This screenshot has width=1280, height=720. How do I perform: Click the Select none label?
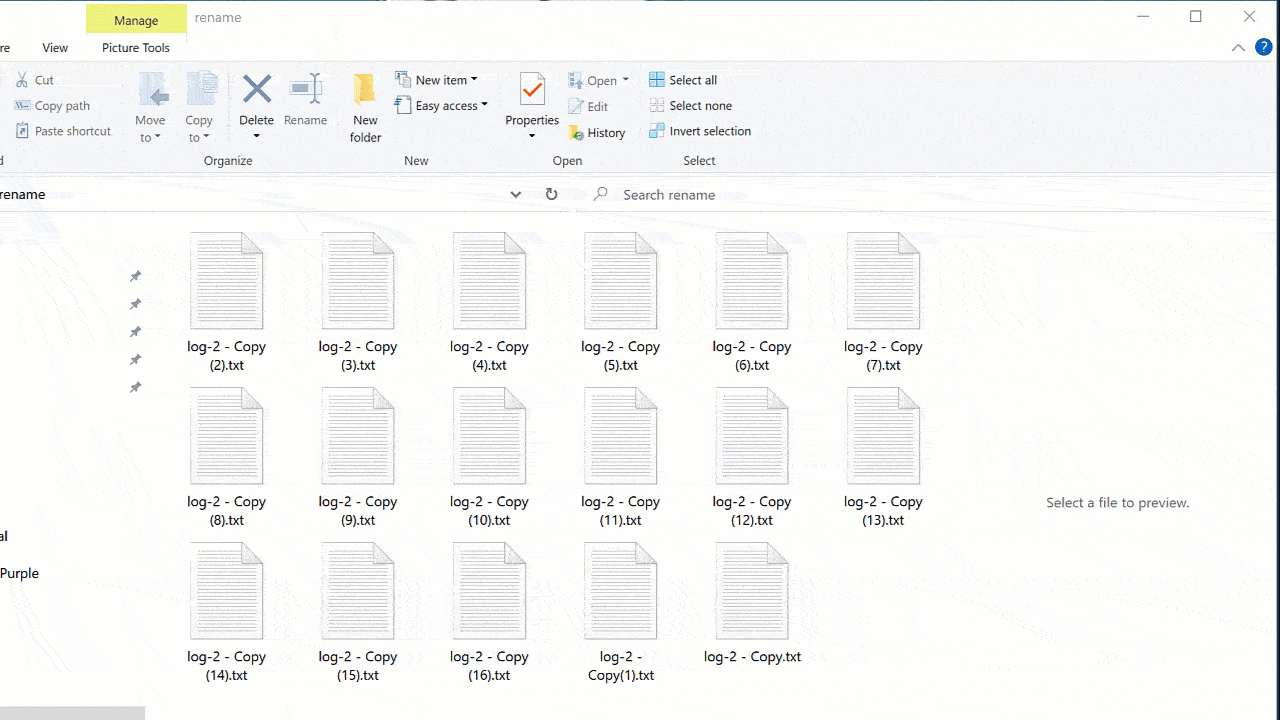(x=701, y=105)
